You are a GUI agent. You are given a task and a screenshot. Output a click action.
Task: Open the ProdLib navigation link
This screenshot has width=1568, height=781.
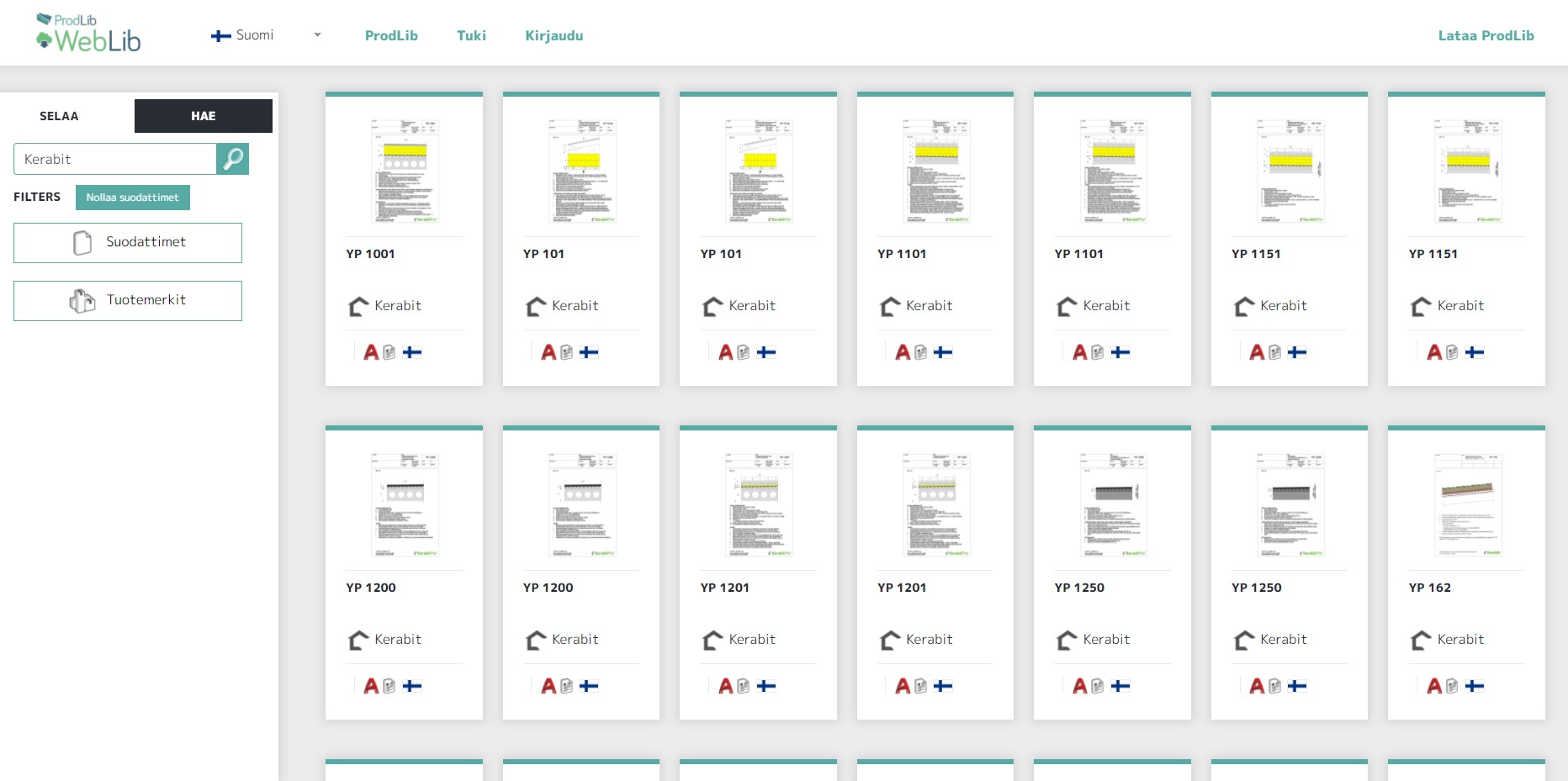(x=391, y=35)
